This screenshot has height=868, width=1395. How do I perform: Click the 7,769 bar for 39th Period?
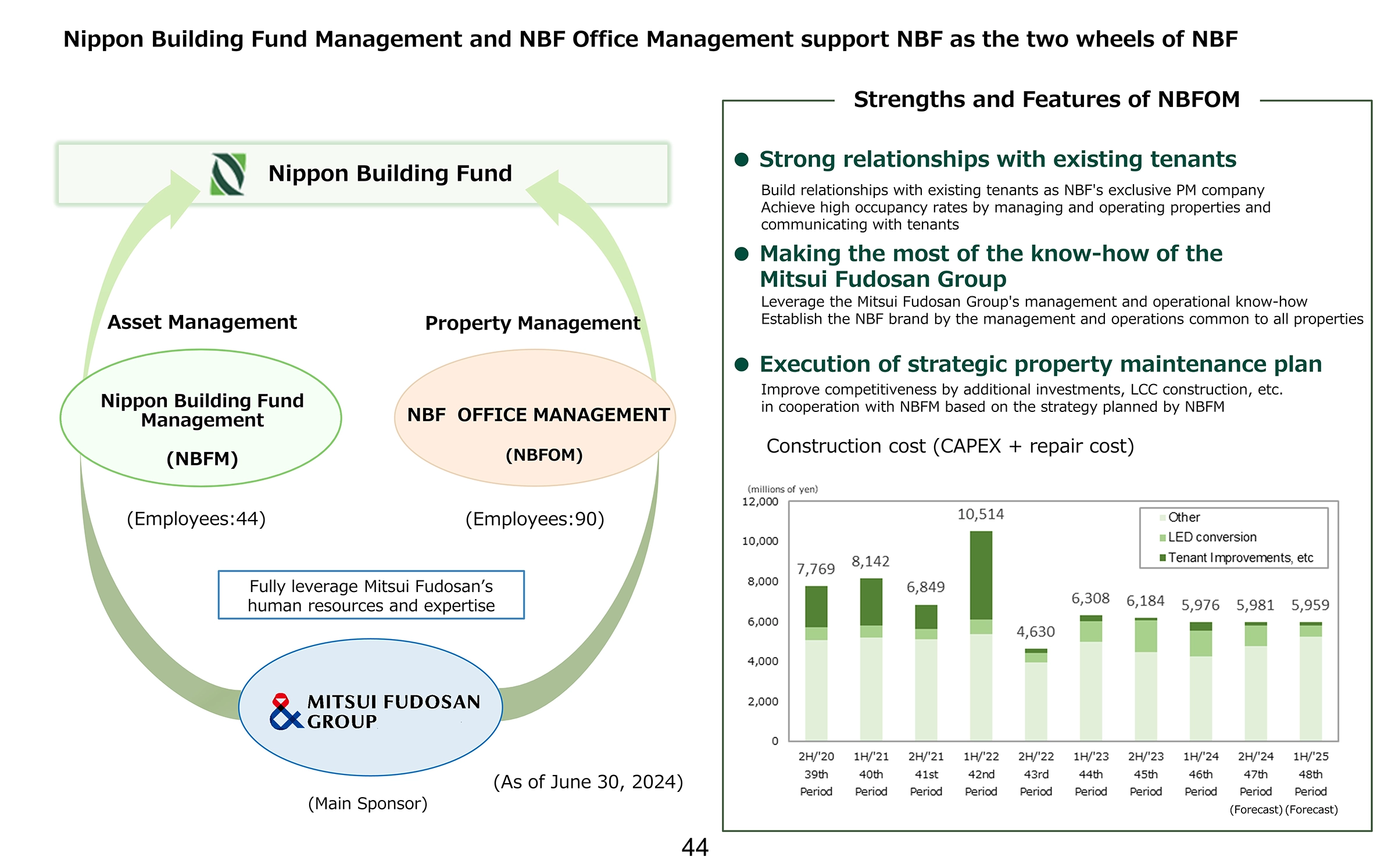click(816, 663)
